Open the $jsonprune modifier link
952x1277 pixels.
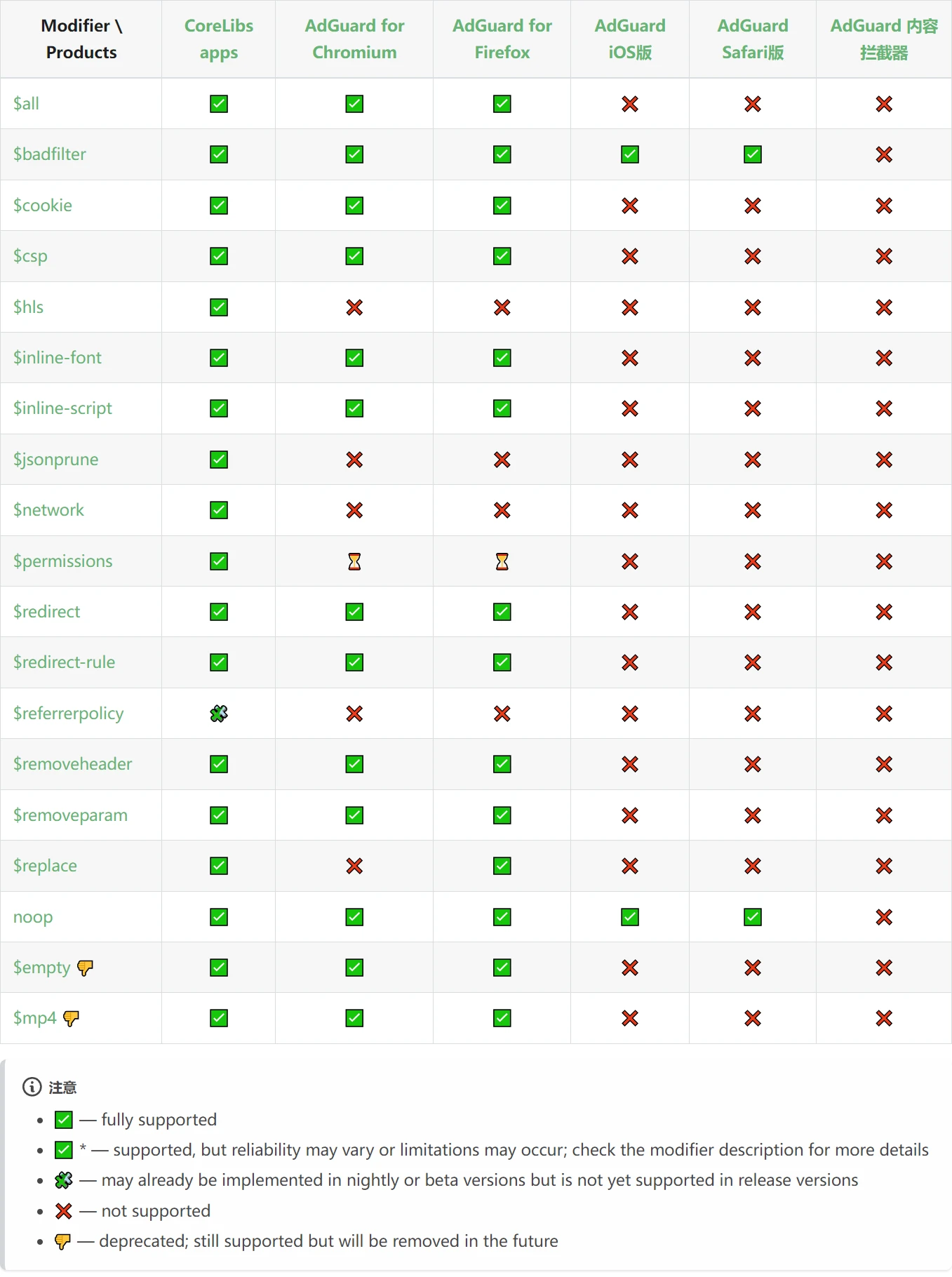tap(56, 460)
